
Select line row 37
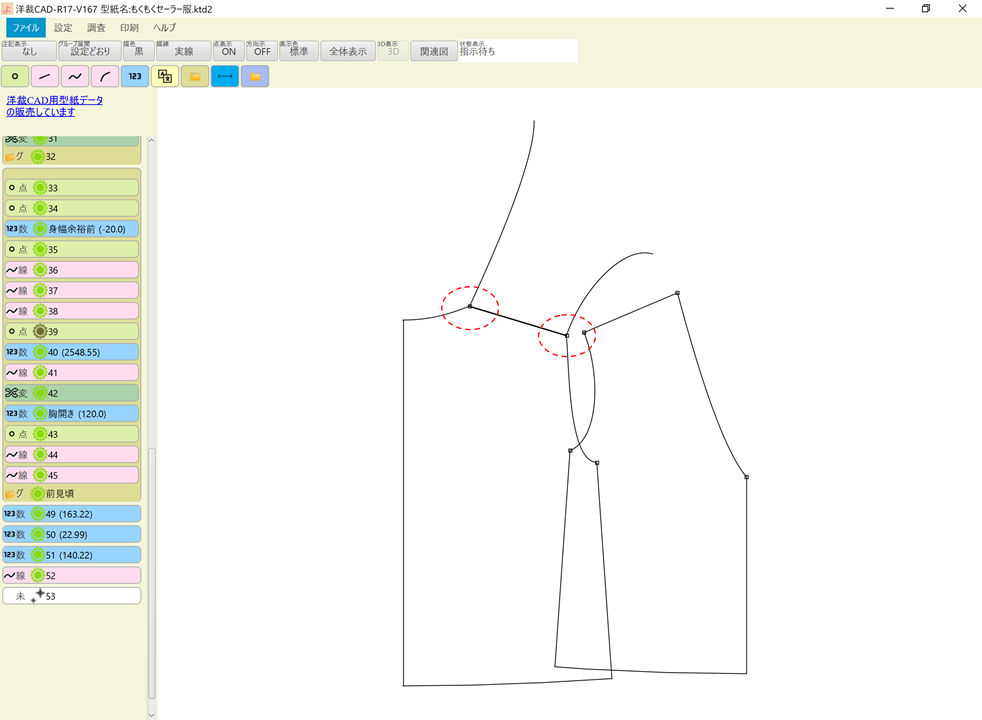click(71, 291)
